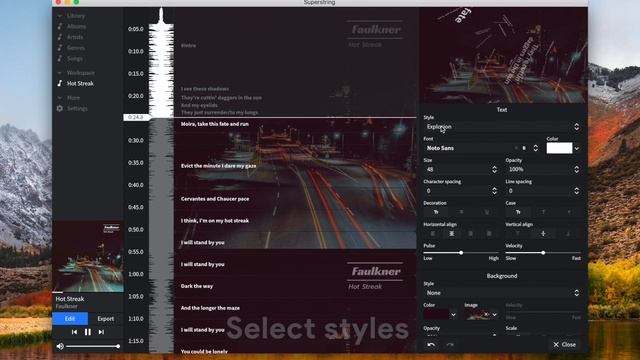The width and height of the screenshot is (640, 360).
Task: Skip to the next track
Action: click(x=101, y=332)
